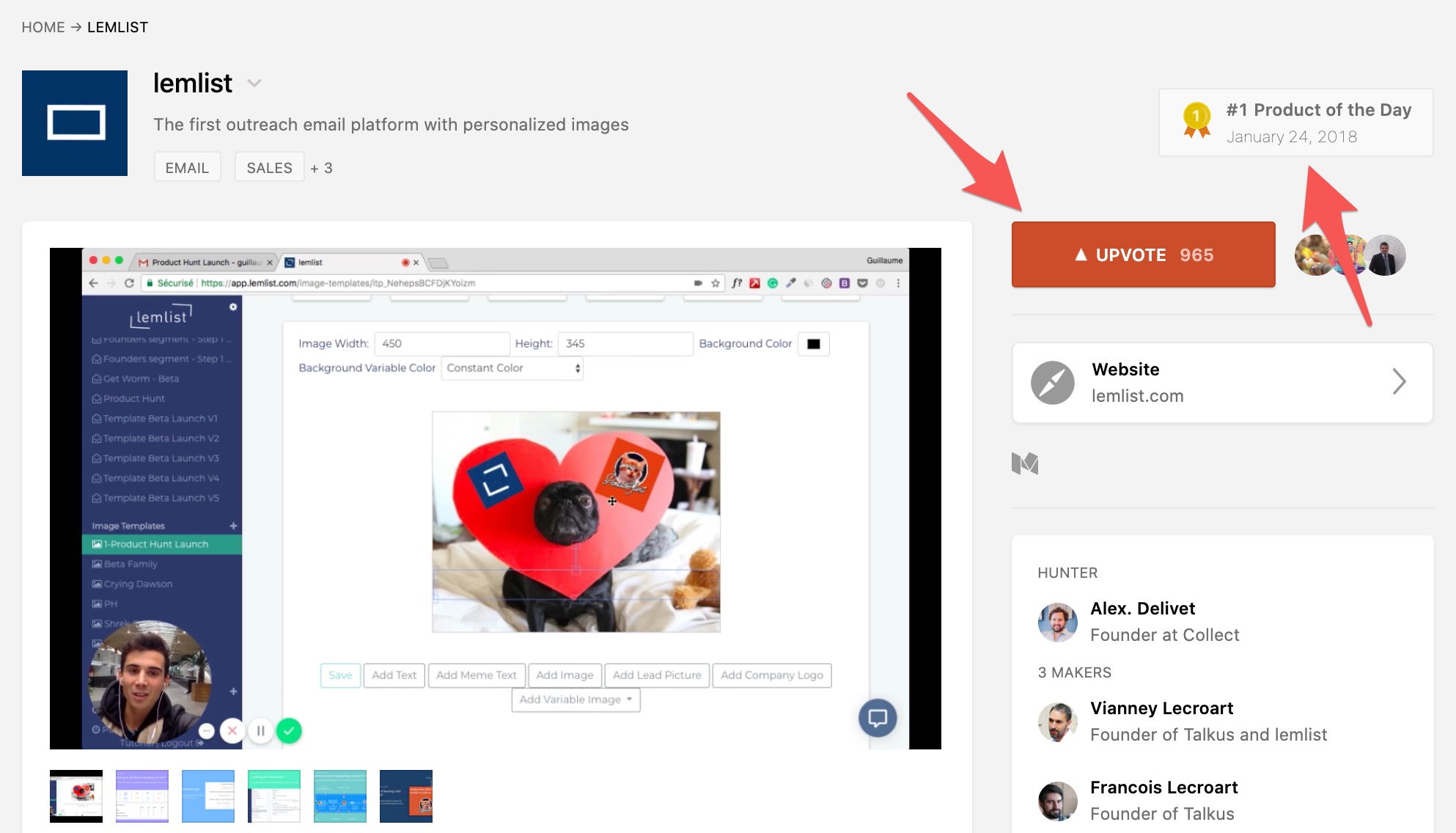Open maker Francois Lecroart profile
This screenshot has height=833, width=1456.
(x=1163, y=788)
